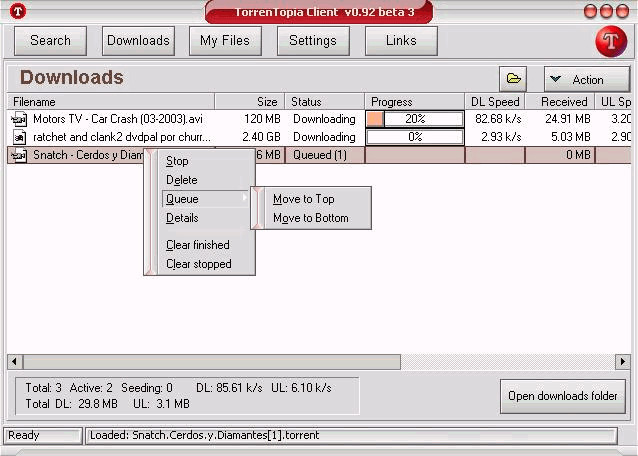
Task: Click the 24.91 MB received cell
Action: [568, 119]
